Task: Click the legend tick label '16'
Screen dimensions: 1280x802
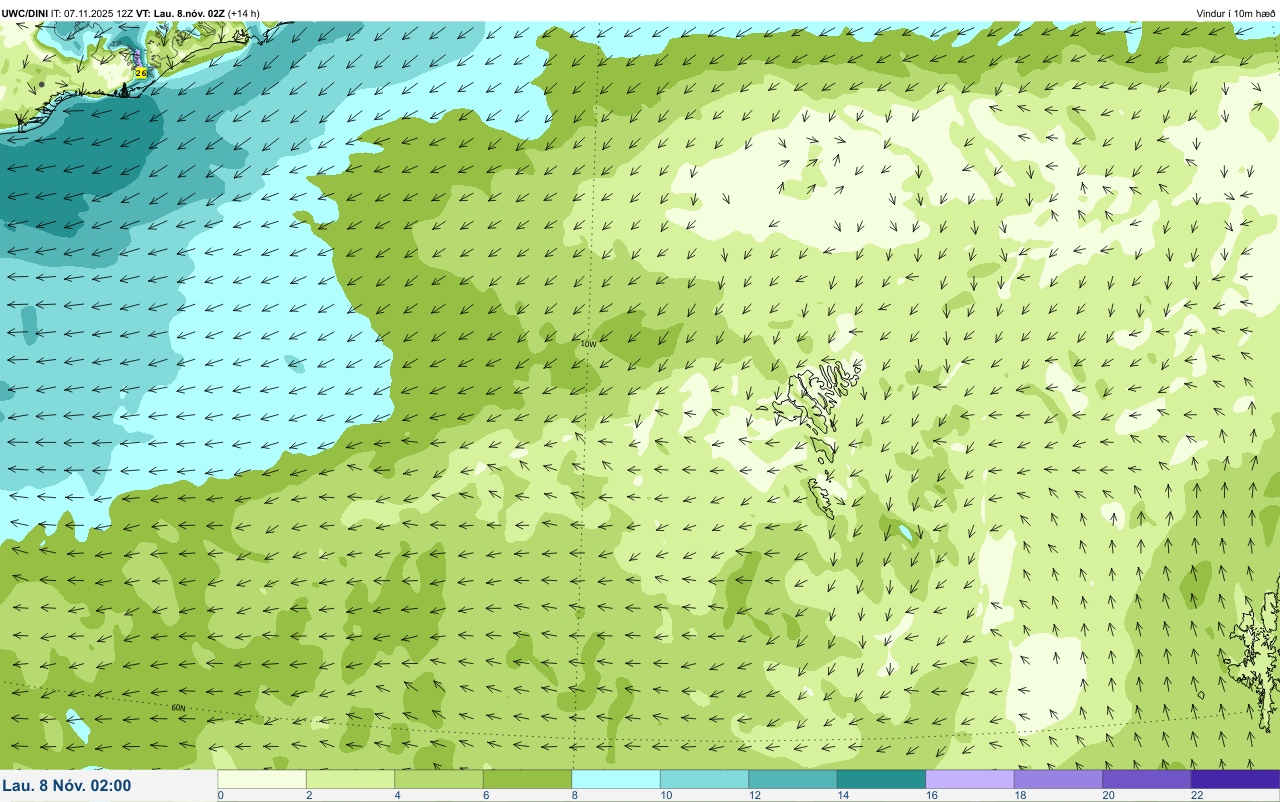Action: (x=931, y=795)
